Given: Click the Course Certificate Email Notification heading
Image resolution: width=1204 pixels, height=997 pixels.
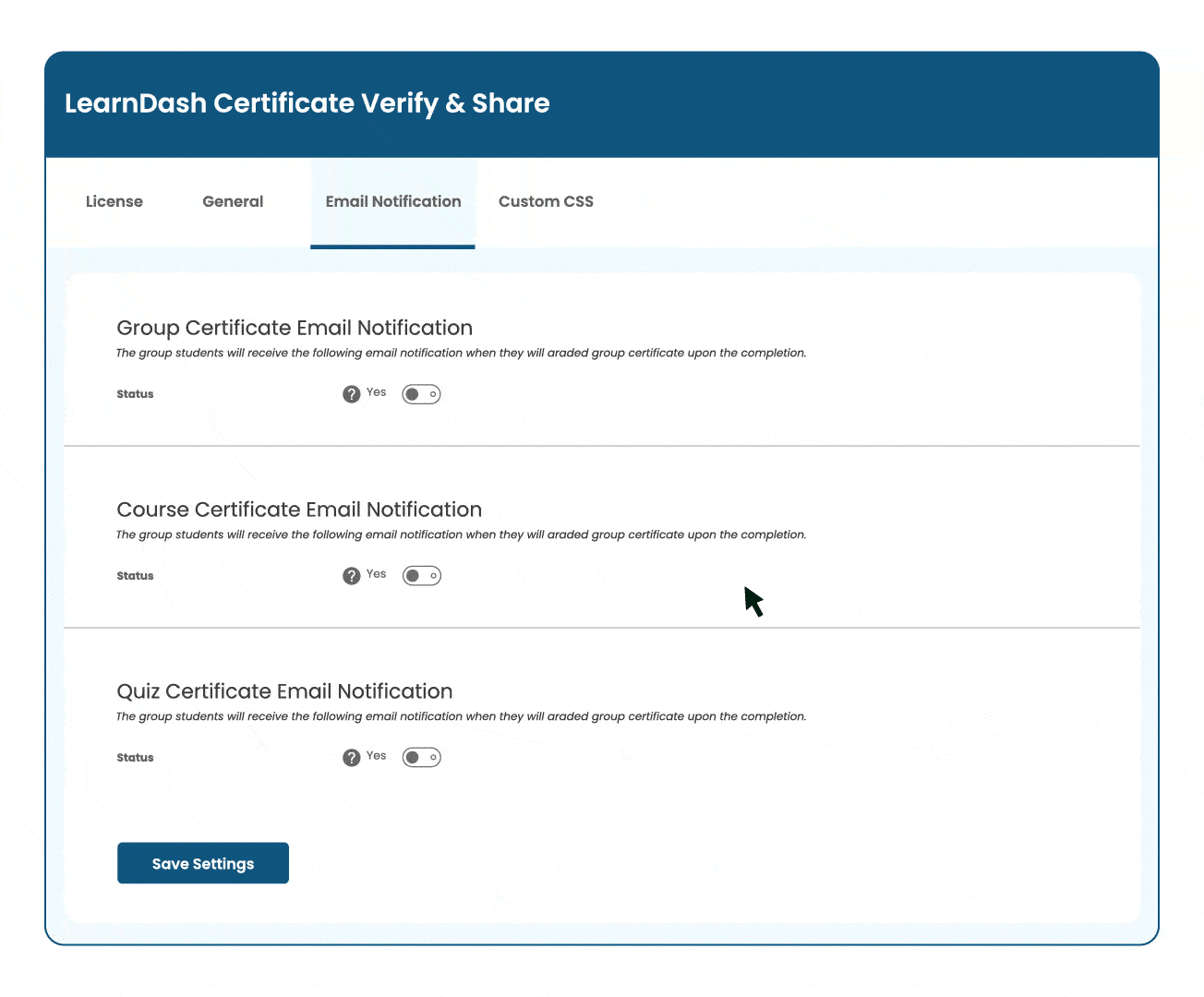Looking at the screenshot, I should click(299, 510).
